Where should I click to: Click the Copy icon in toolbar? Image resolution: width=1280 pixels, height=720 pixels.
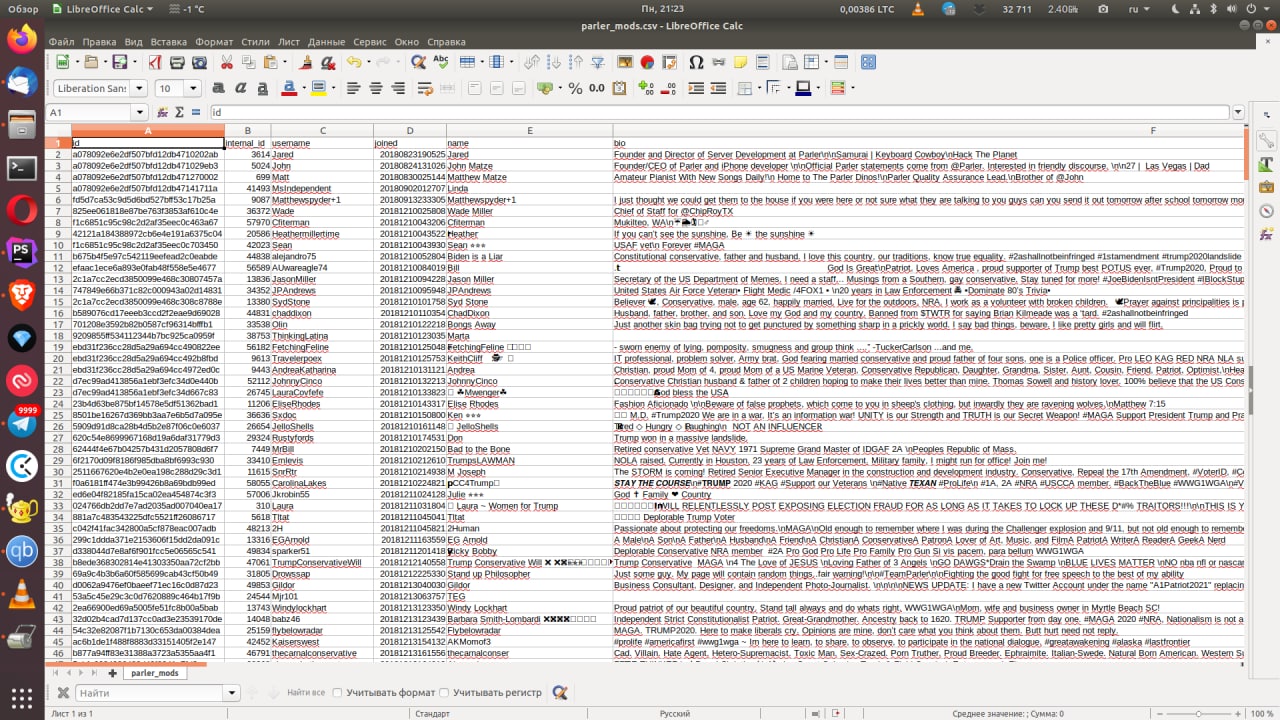pos(248,62)
